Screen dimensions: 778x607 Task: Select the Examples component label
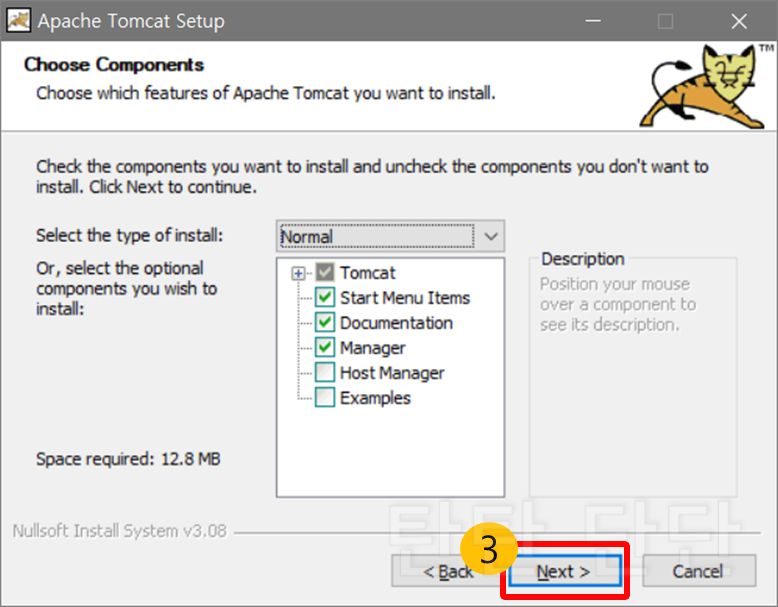tap(376, 398)
